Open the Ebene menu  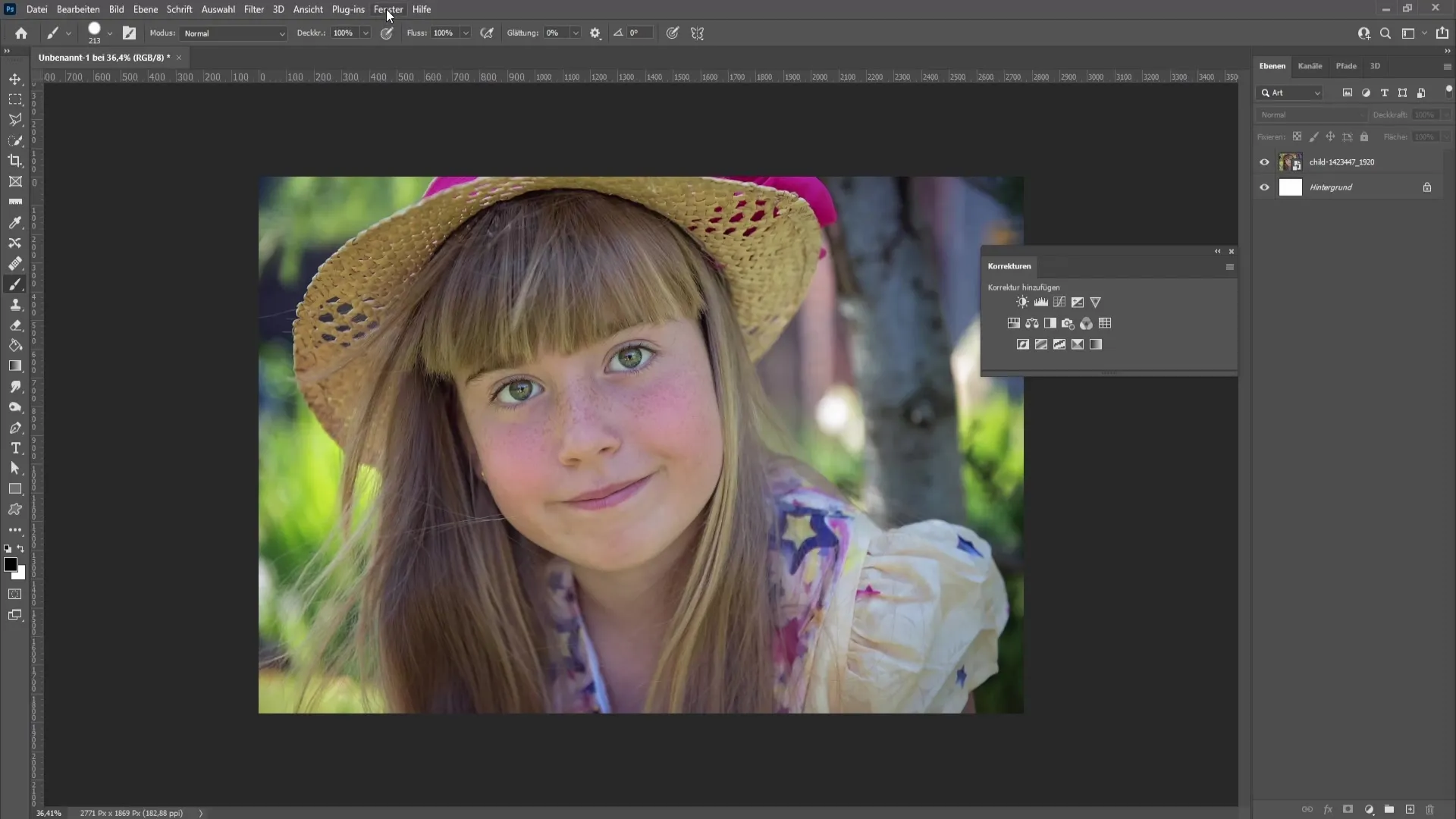pyautogui.click(x=144, y=9)
